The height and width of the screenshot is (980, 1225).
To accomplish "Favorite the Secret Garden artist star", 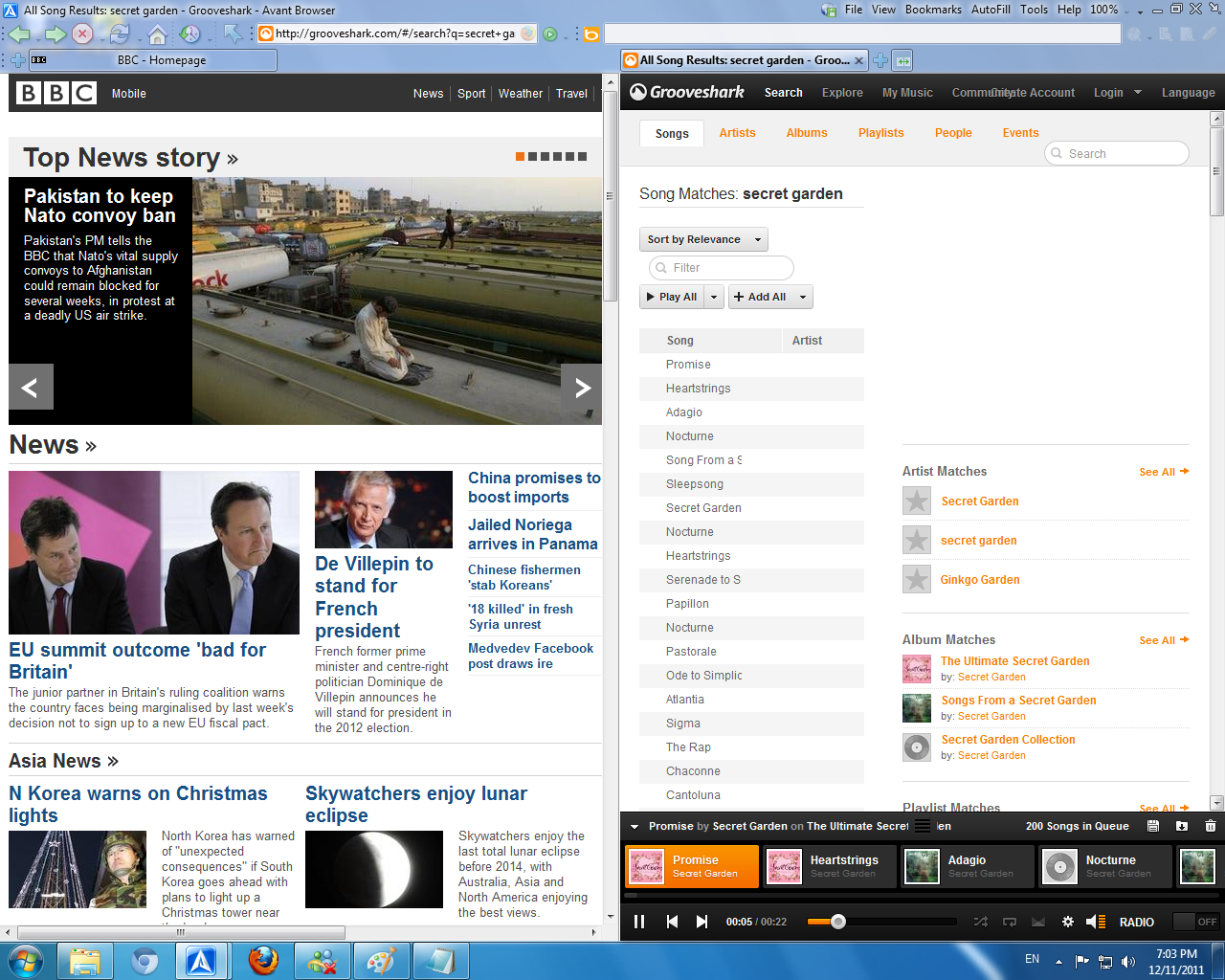I will 917,501.
